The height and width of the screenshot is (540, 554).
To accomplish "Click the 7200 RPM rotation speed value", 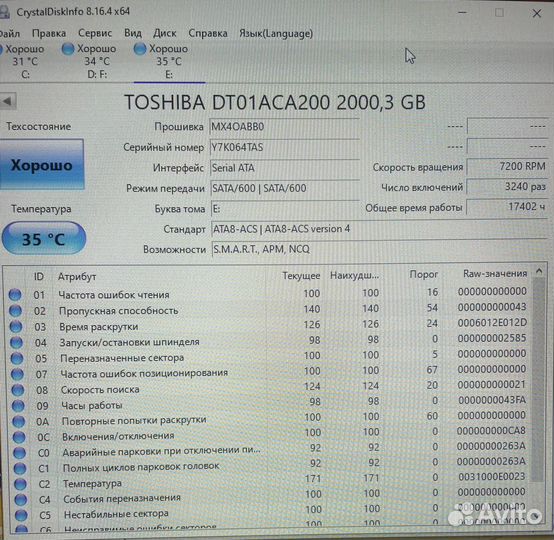I will coord(507,166).
